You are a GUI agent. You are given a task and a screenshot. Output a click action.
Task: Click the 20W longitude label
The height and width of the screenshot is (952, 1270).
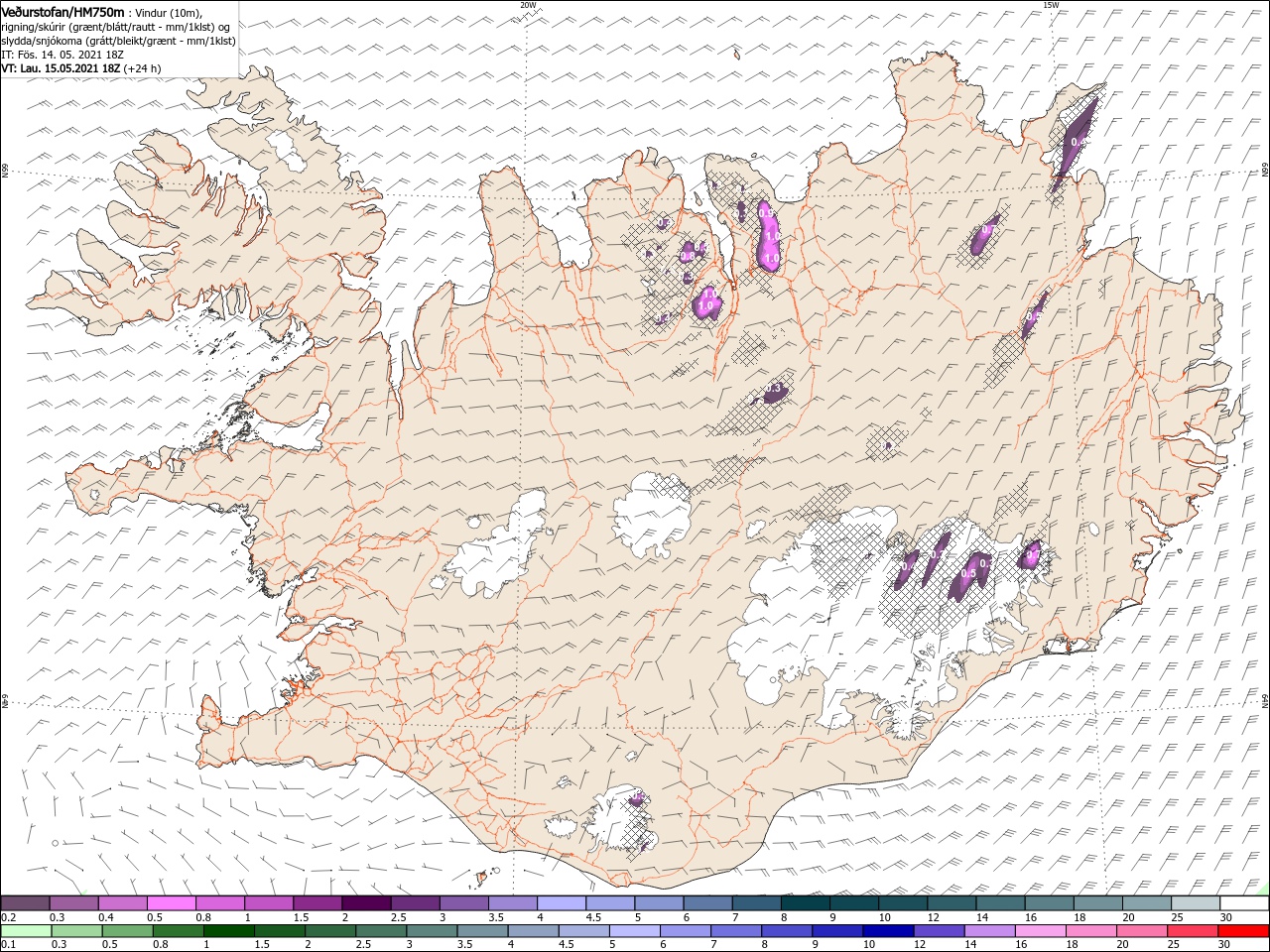click(x=528, y=5)
